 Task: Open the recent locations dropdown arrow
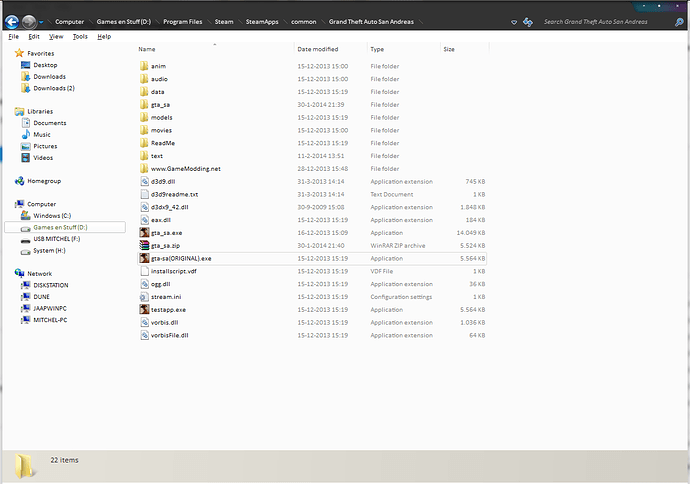point(43,21)
